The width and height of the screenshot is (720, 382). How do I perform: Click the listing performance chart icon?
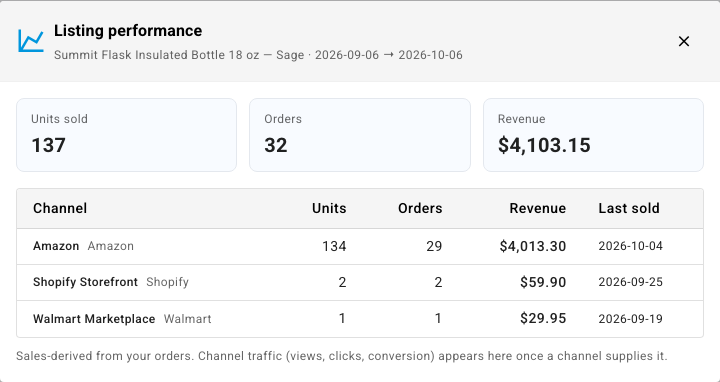[x=31, y=41]
